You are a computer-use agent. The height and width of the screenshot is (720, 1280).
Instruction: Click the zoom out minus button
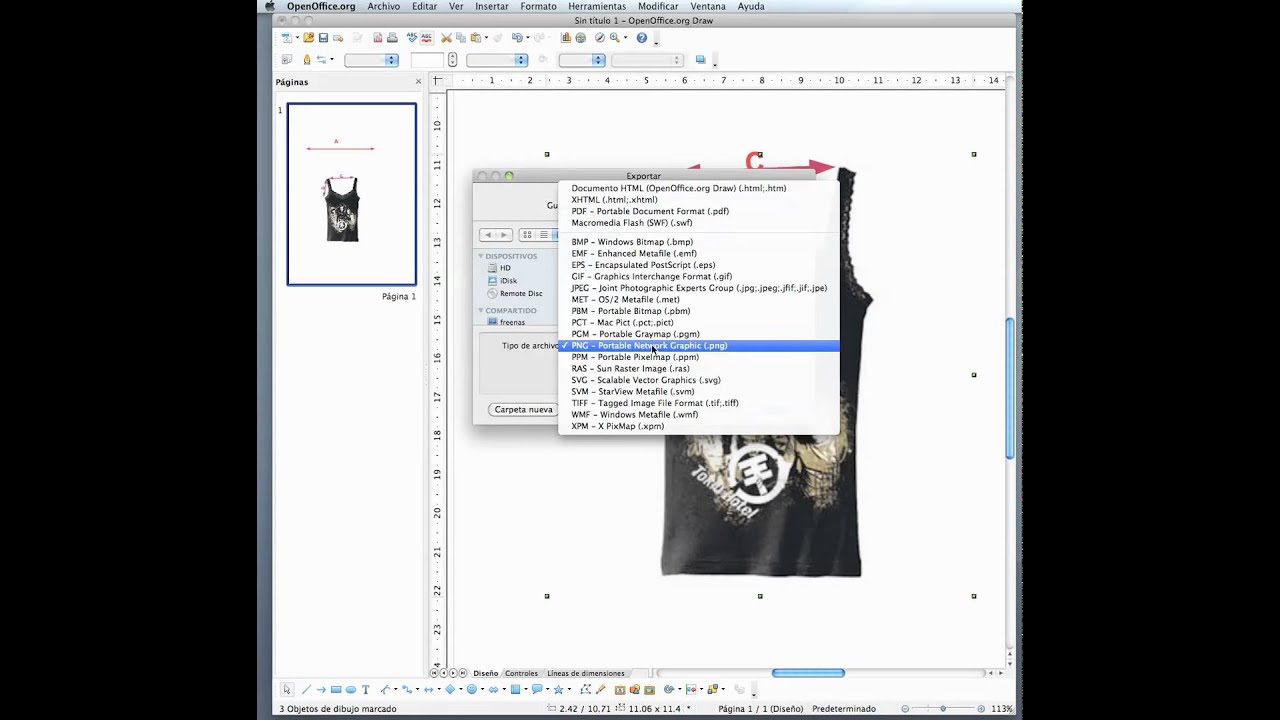click(905, 708)
